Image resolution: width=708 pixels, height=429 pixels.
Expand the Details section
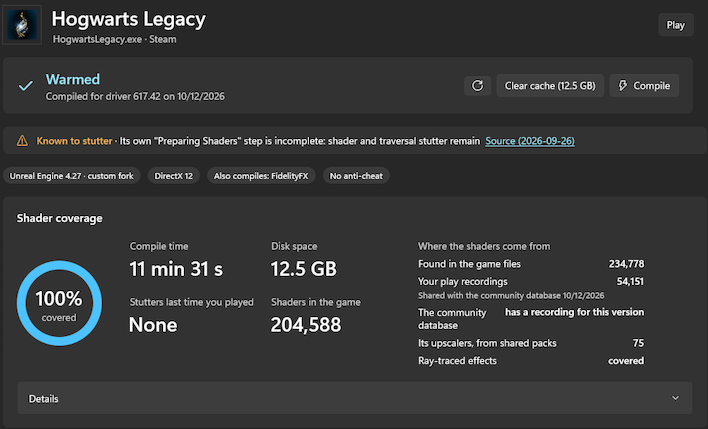pos(354,398)
